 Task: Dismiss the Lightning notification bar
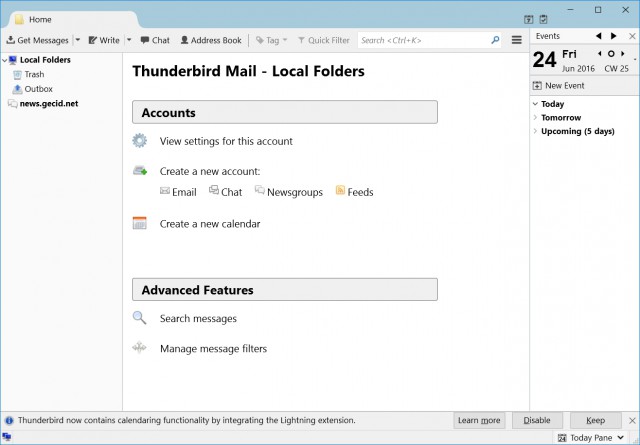tap(632, 421)
